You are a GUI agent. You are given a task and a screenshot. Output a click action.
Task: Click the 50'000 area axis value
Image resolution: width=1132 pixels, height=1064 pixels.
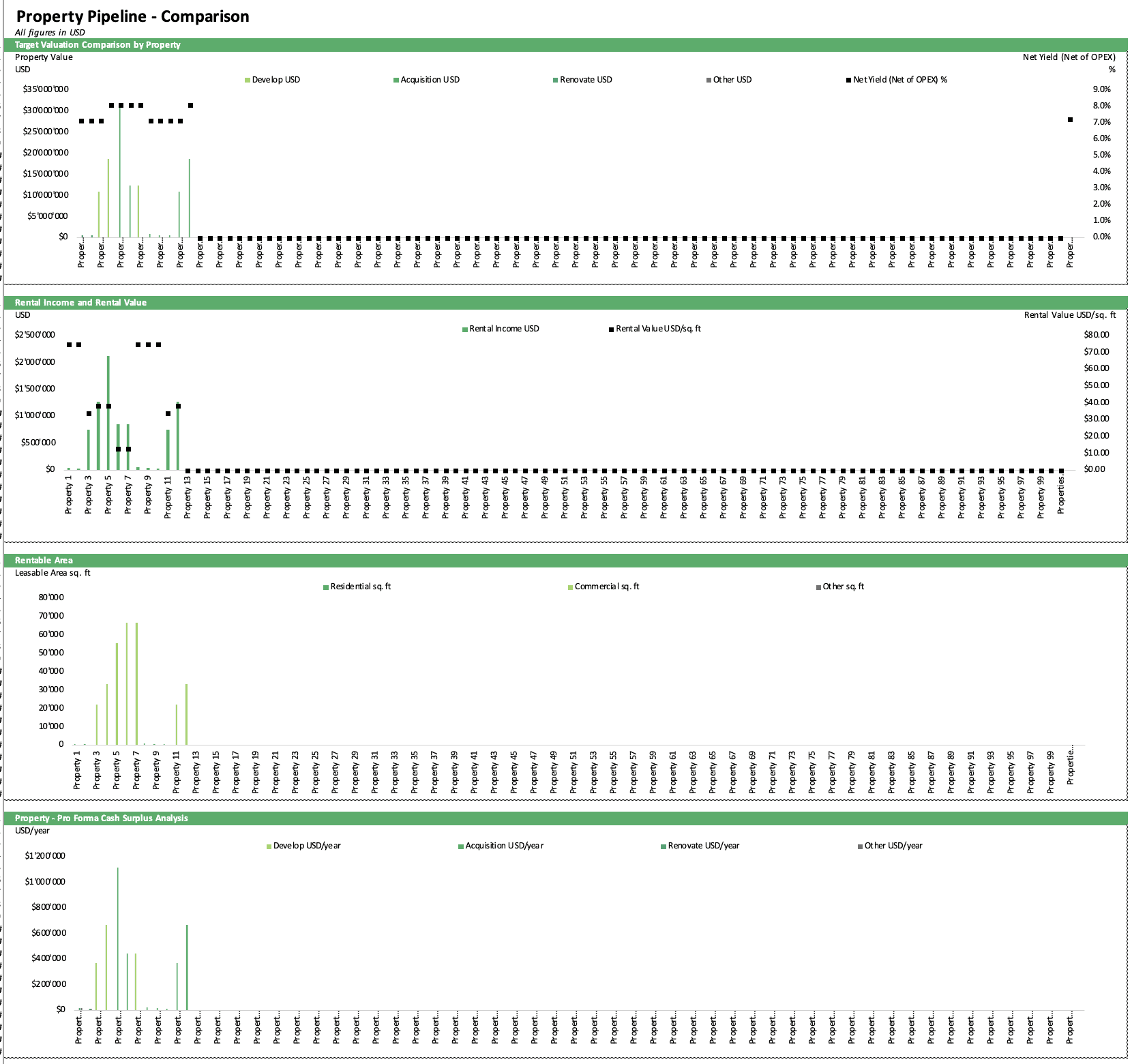(x=51, y=653)
